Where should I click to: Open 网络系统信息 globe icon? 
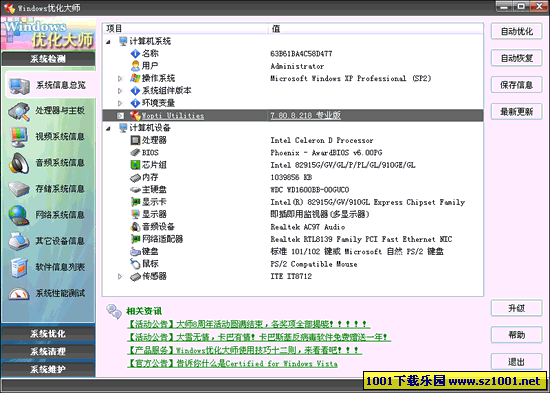[19, 215]
